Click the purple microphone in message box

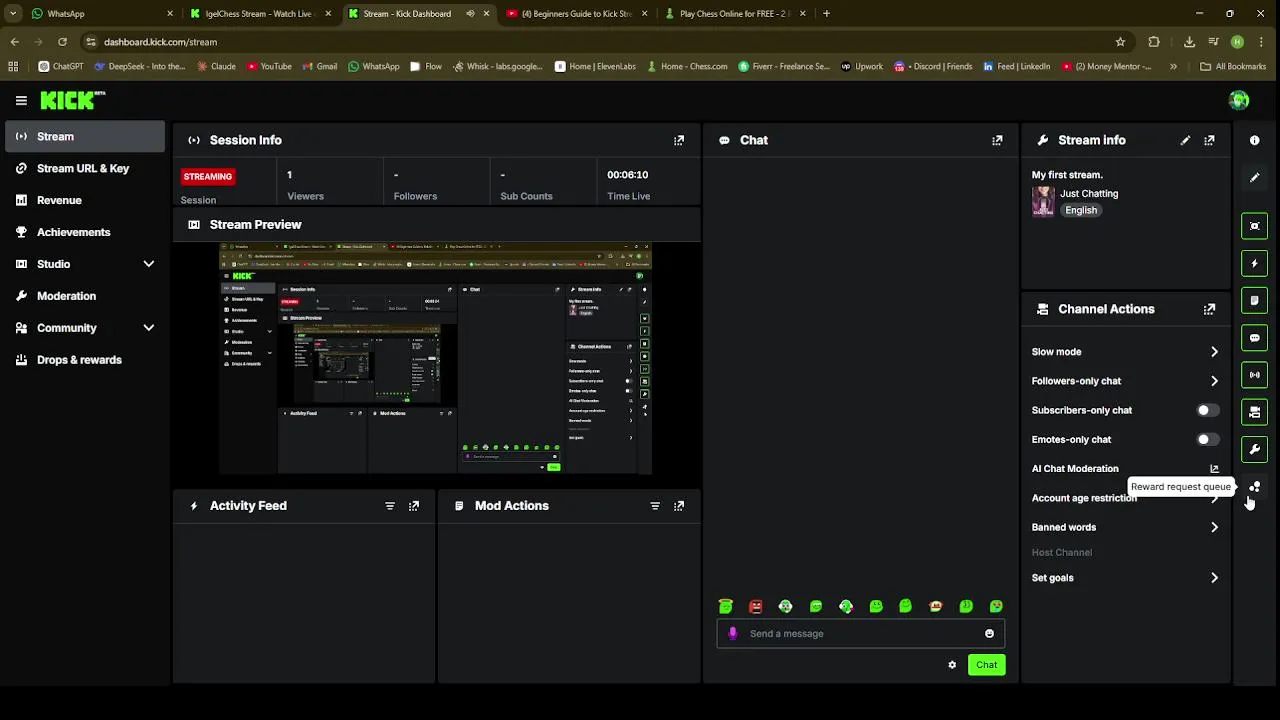click(x=733, y=633)
